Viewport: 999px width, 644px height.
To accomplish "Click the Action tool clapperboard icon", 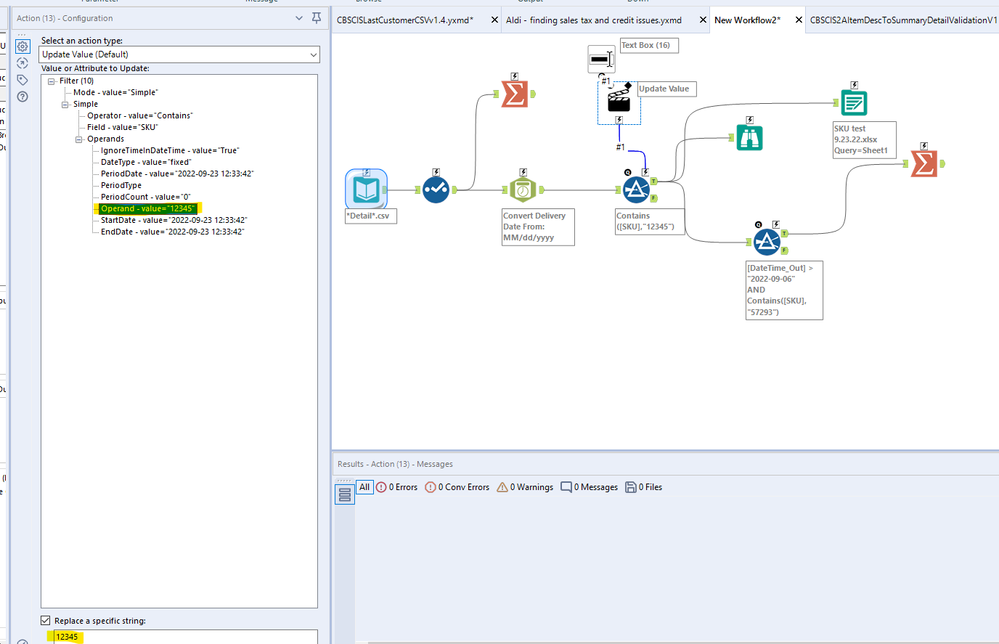I will [x=619, y=100].
